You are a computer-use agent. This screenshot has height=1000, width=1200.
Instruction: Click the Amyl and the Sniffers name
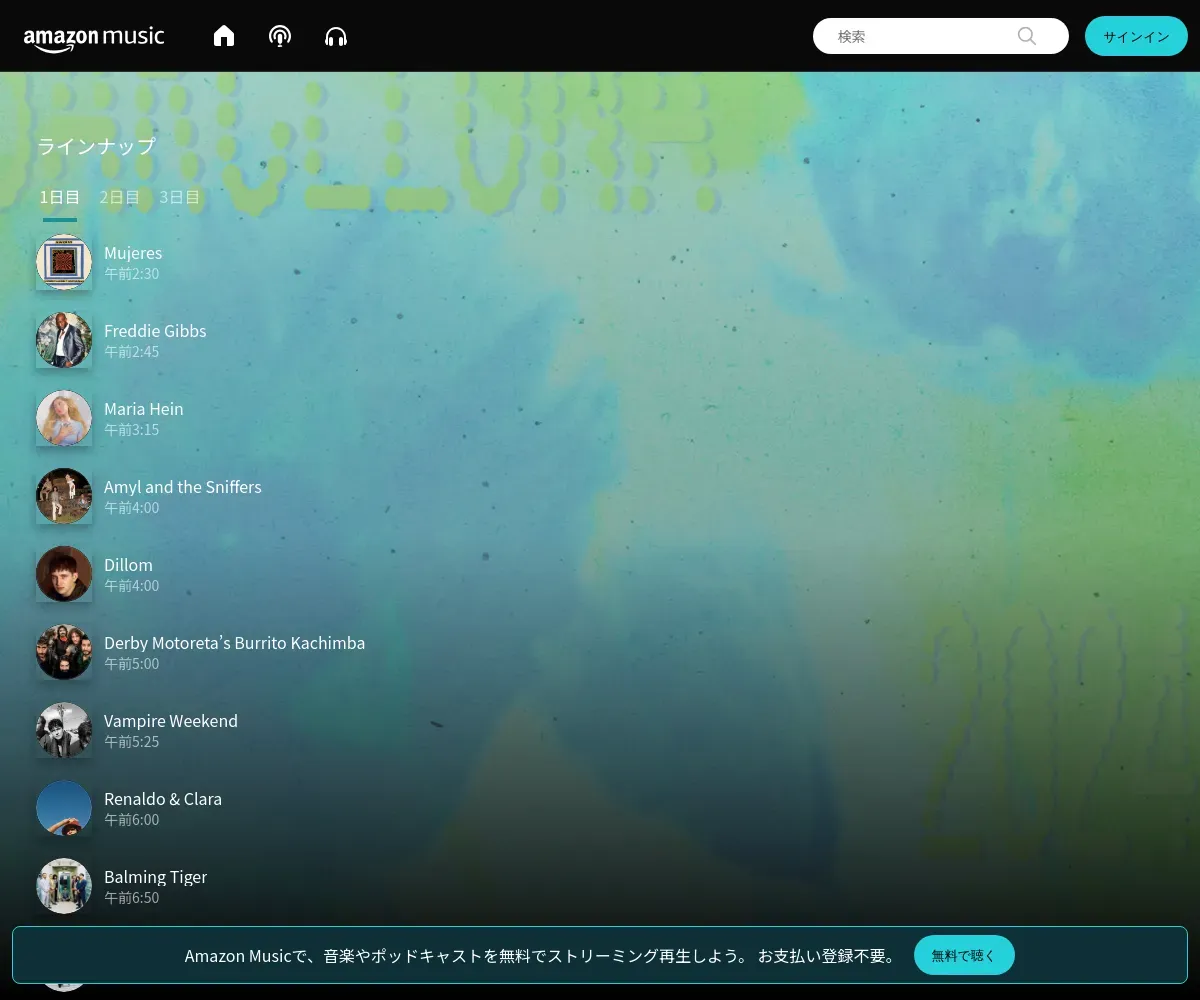[x=183, y=487]
